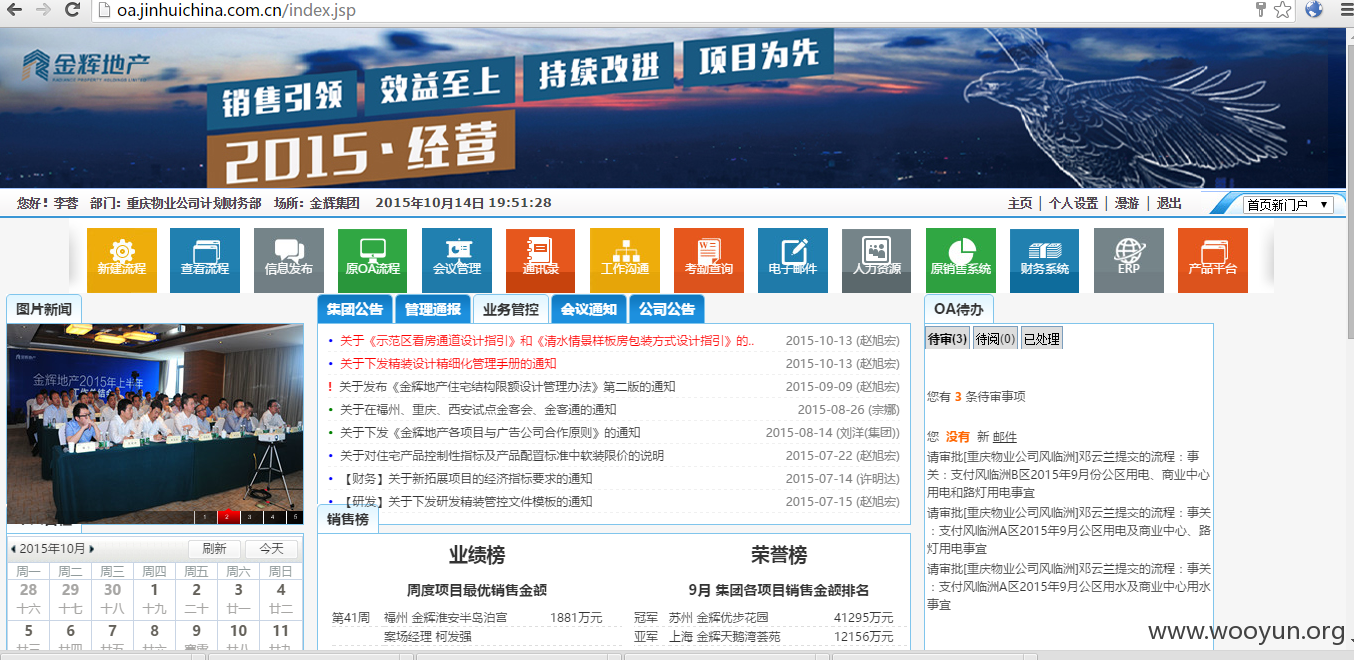Open 【财务】关于新拓展项目的经济指标要求的通知
Screen dimensions: 1354x660
tap(466, 479)
